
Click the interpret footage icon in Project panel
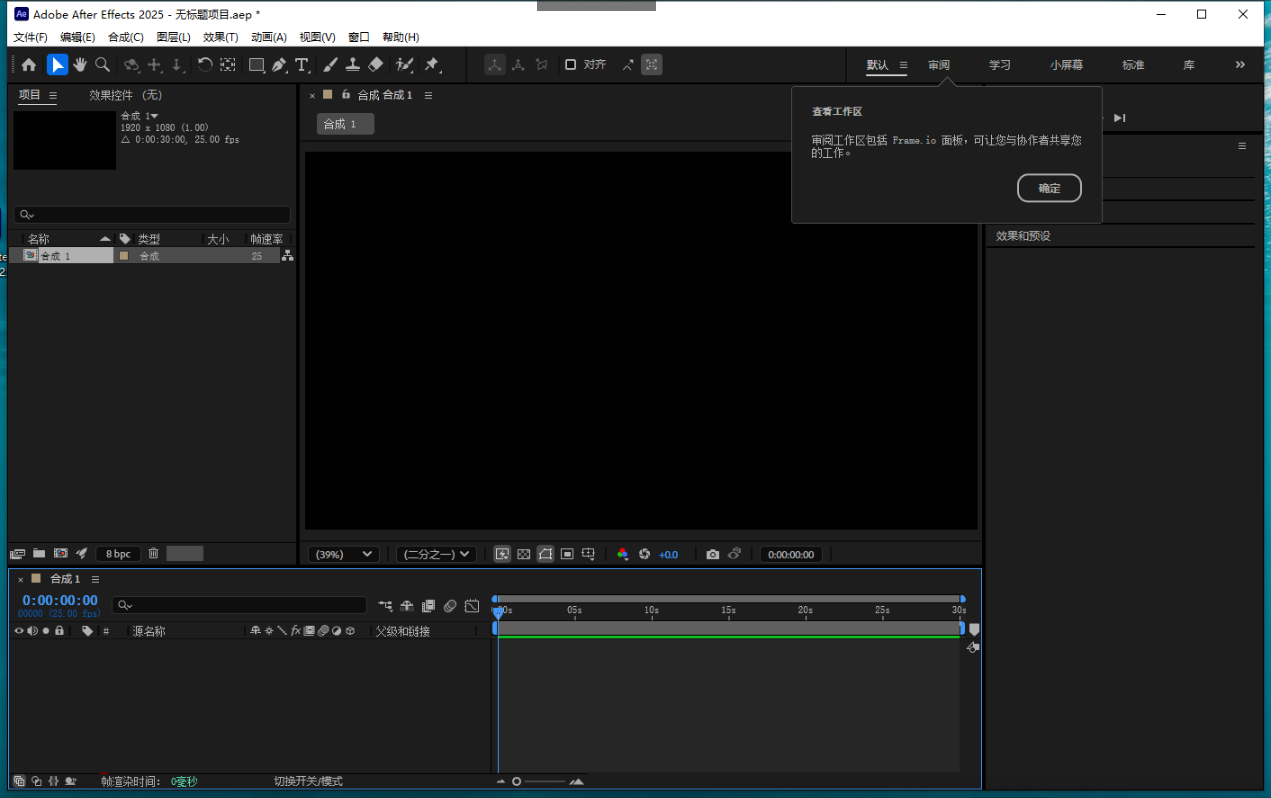point(17,553)
